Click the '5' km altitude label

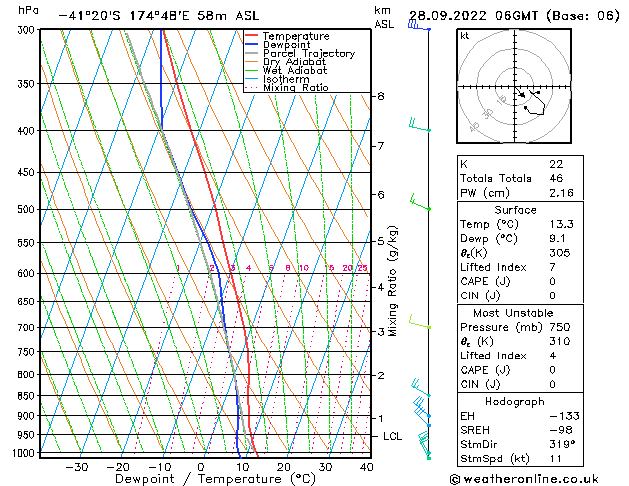pyautogui.click(x=381, y=241)
